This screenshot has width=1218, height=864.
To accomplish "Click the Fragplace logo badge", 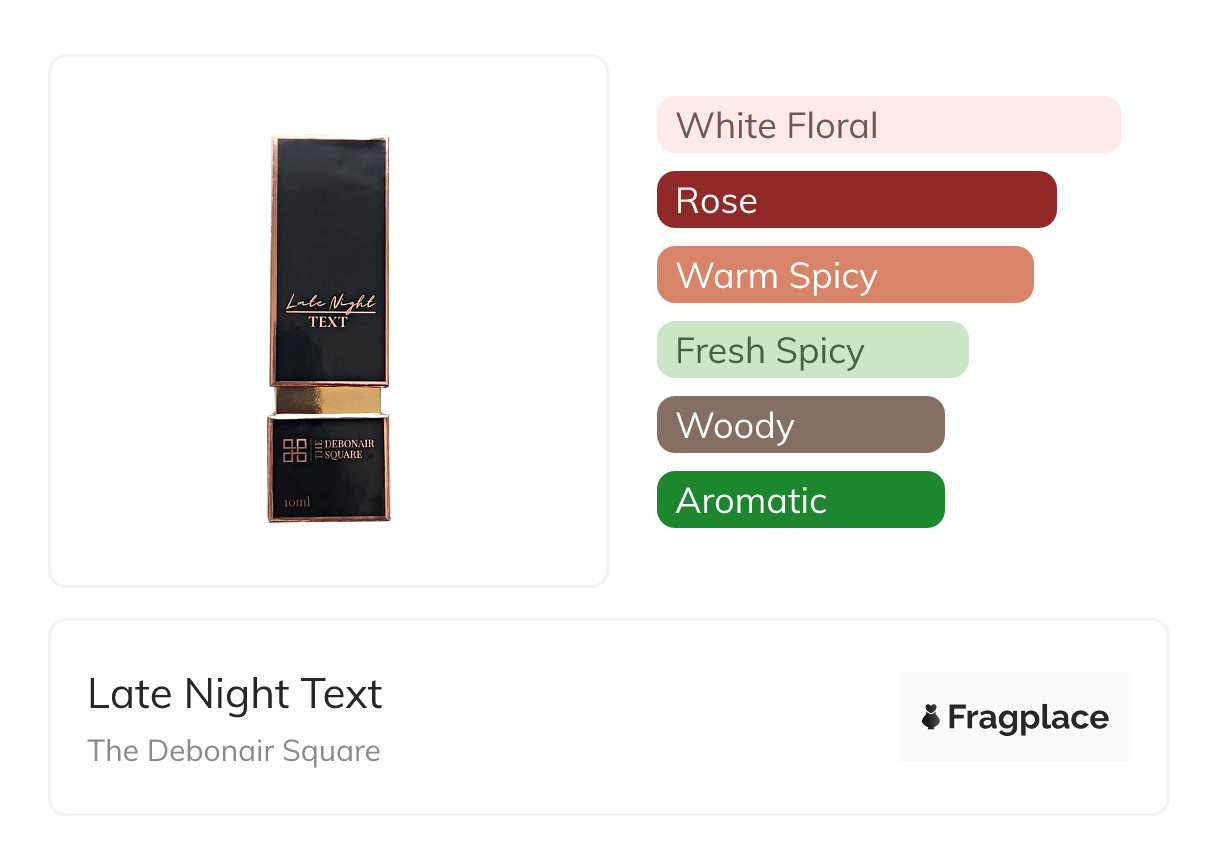I will click(1015, 717).
